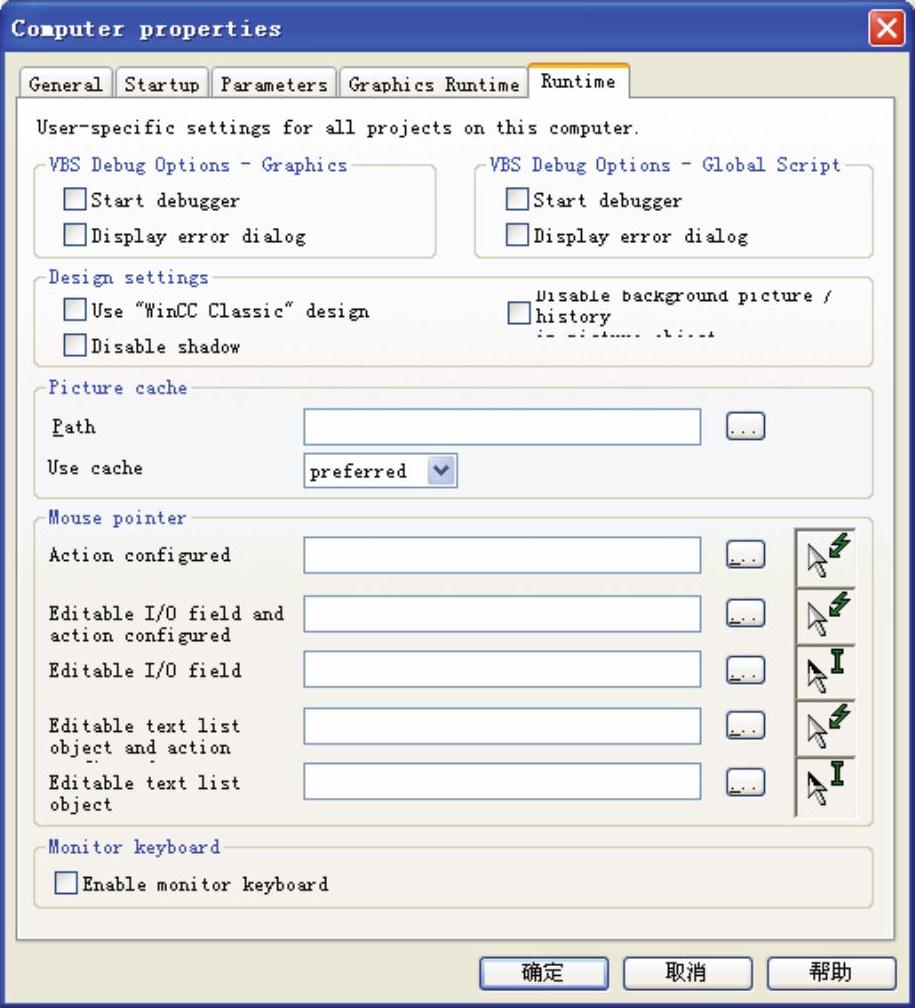Click the bottom Editable text list object input field
This screenshot has height=1008, width=915.
[502, 782]
